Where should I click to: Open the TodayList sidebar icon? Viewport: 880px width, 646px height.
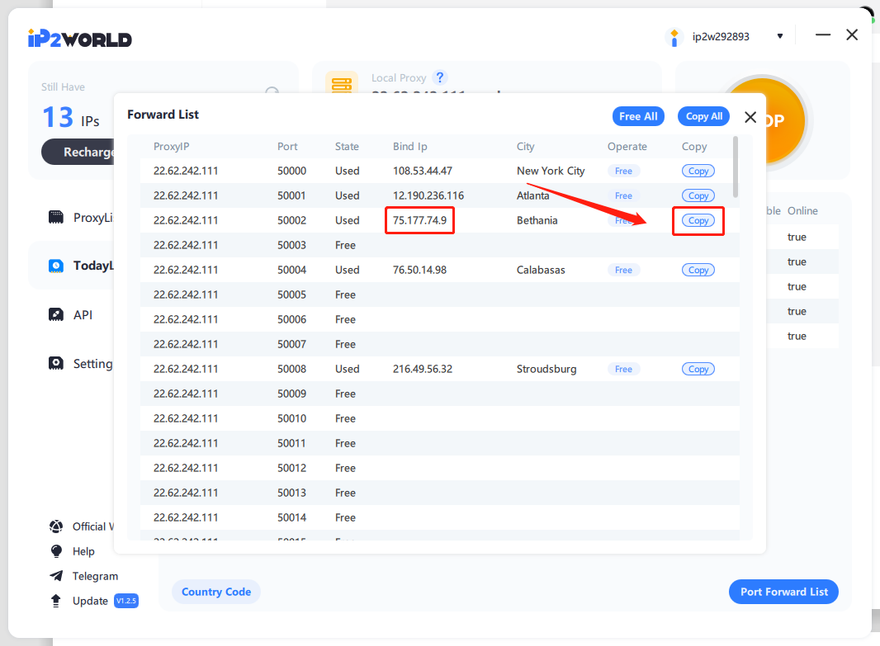(56, 265)
